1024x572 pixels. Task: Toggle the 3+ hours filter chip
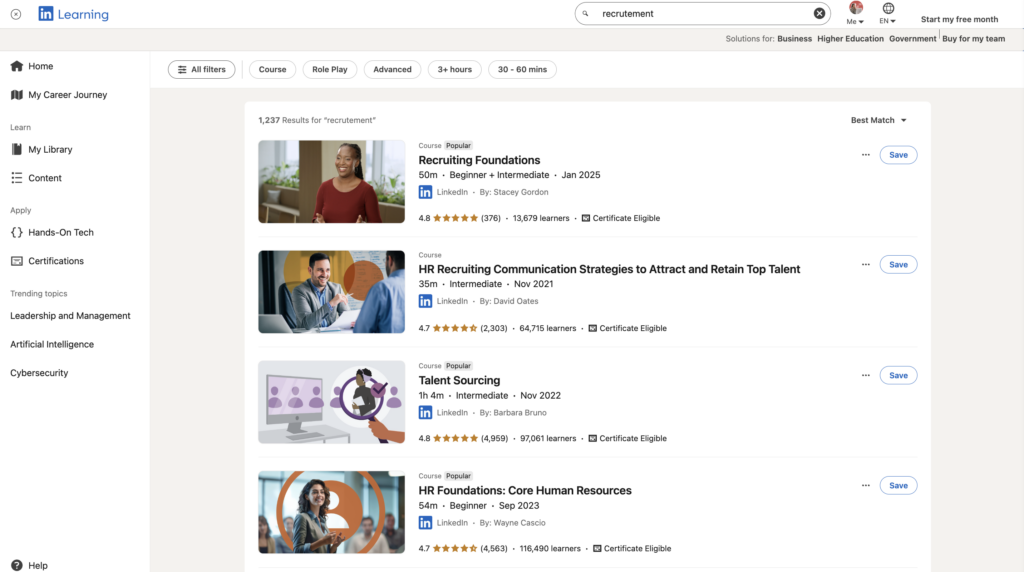click(x=455, y=69)
